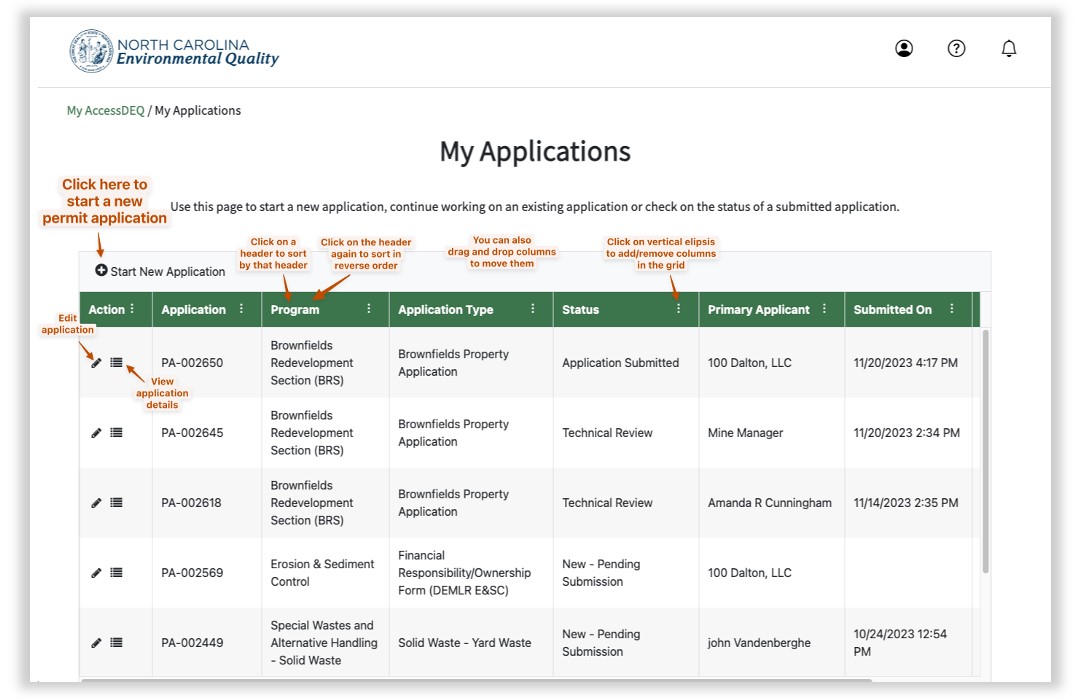Select the PA-002618 application number

191,503
